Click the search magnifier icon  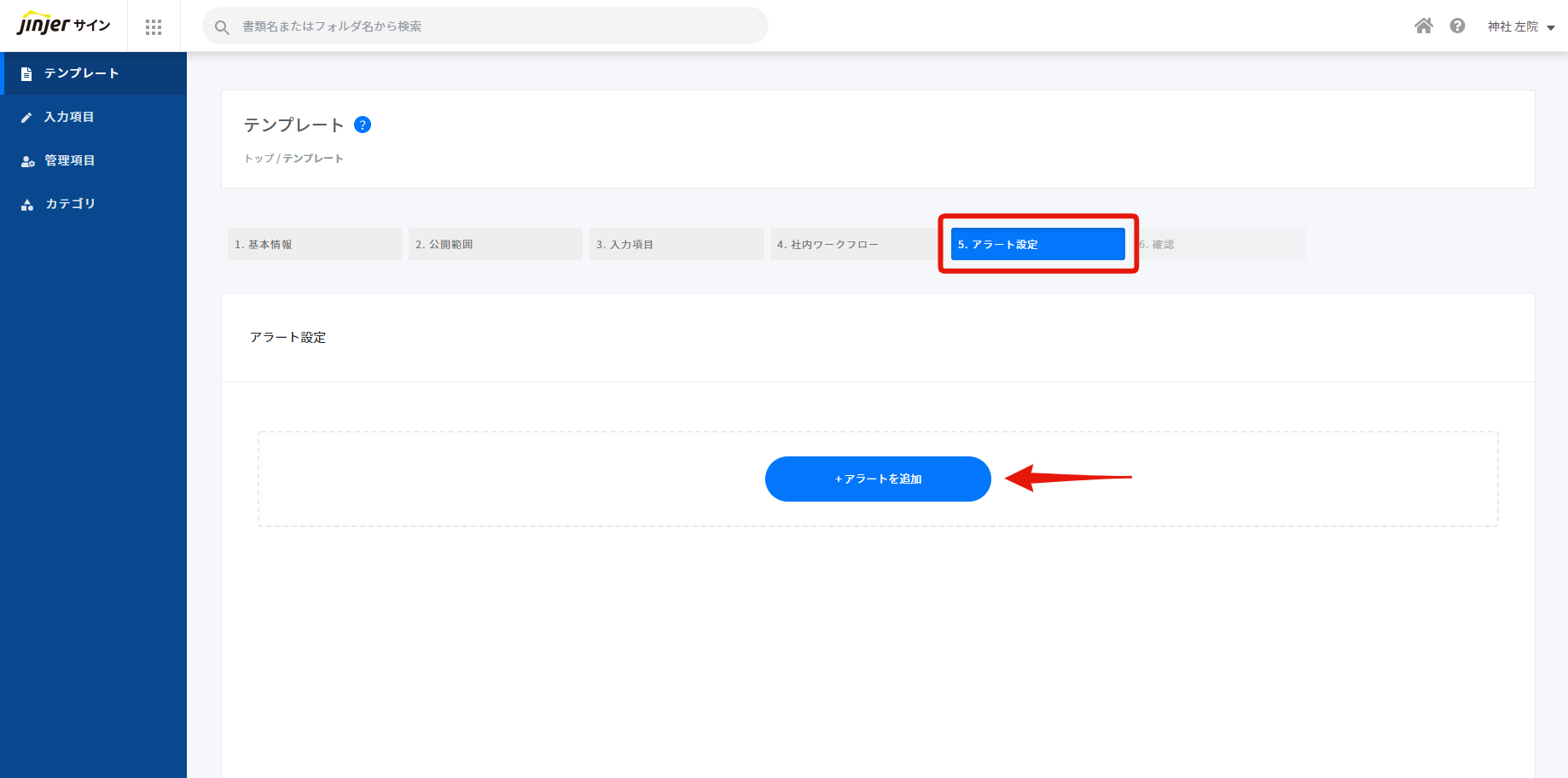click(x=222, y=27)
